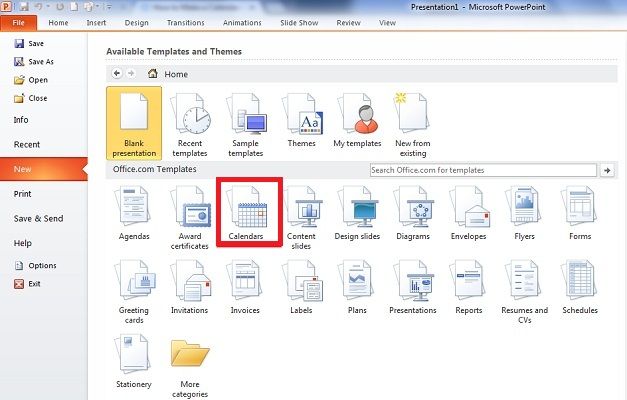Click Close in the backstage menu
This screenshot has width=627, height=400.
[30, 98]
